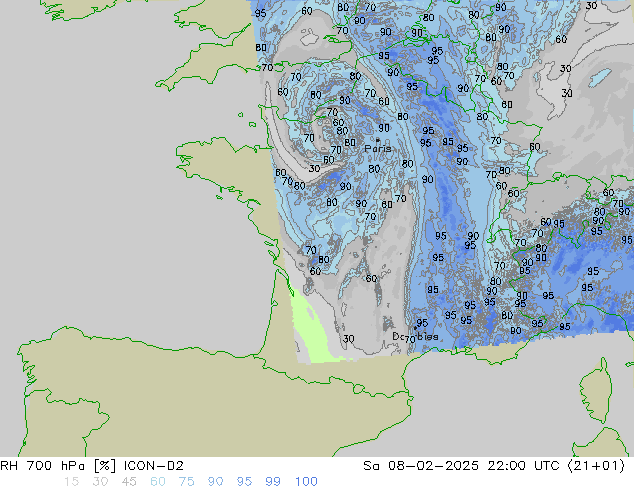Click the "RH 700 hPa [%] ICON-D2" title
Image resolution: width=634 pixels, height=490 pixels.
(92, 466)
